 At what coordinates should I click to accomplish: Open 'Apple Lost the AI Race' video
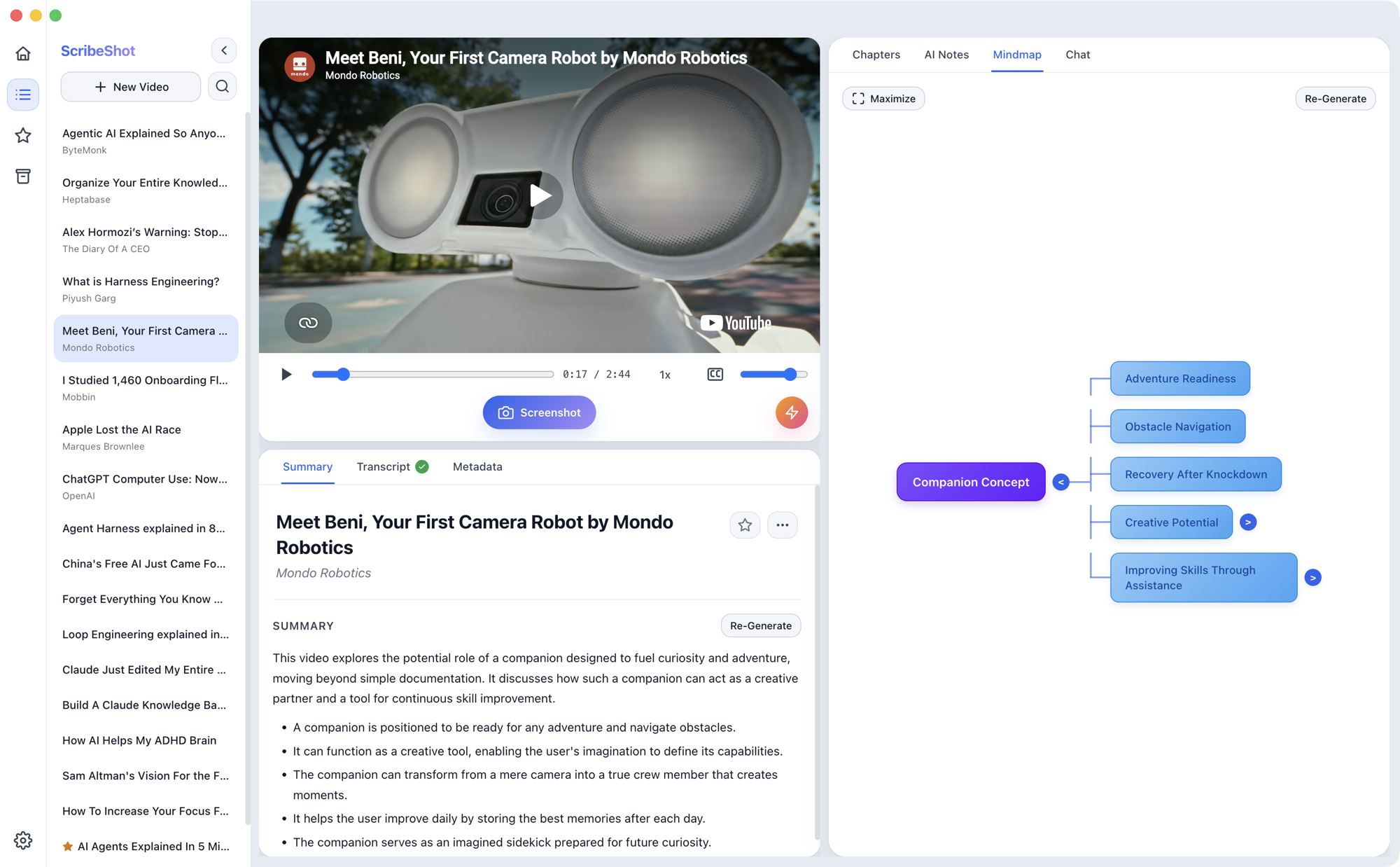coord(146,437)
